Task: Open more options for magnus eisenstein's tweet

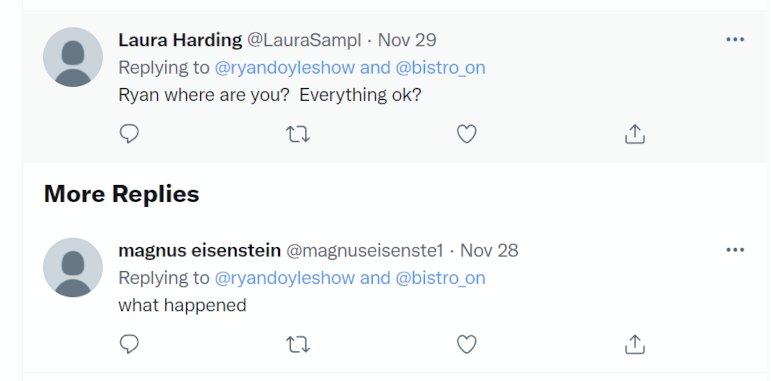Action: click(x=735, y=250)
